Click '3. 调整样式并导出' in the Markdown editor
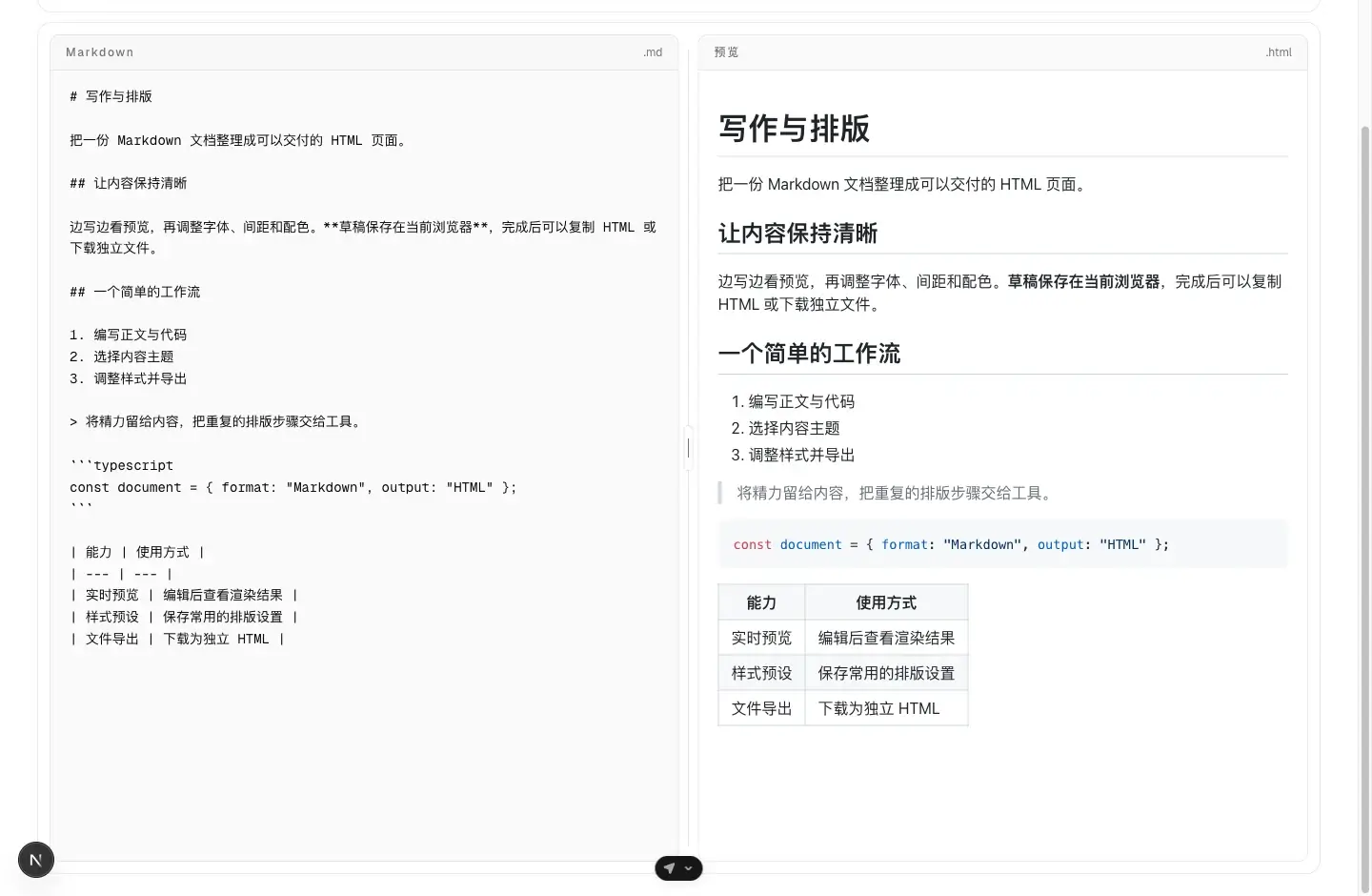 click(128, 378)
